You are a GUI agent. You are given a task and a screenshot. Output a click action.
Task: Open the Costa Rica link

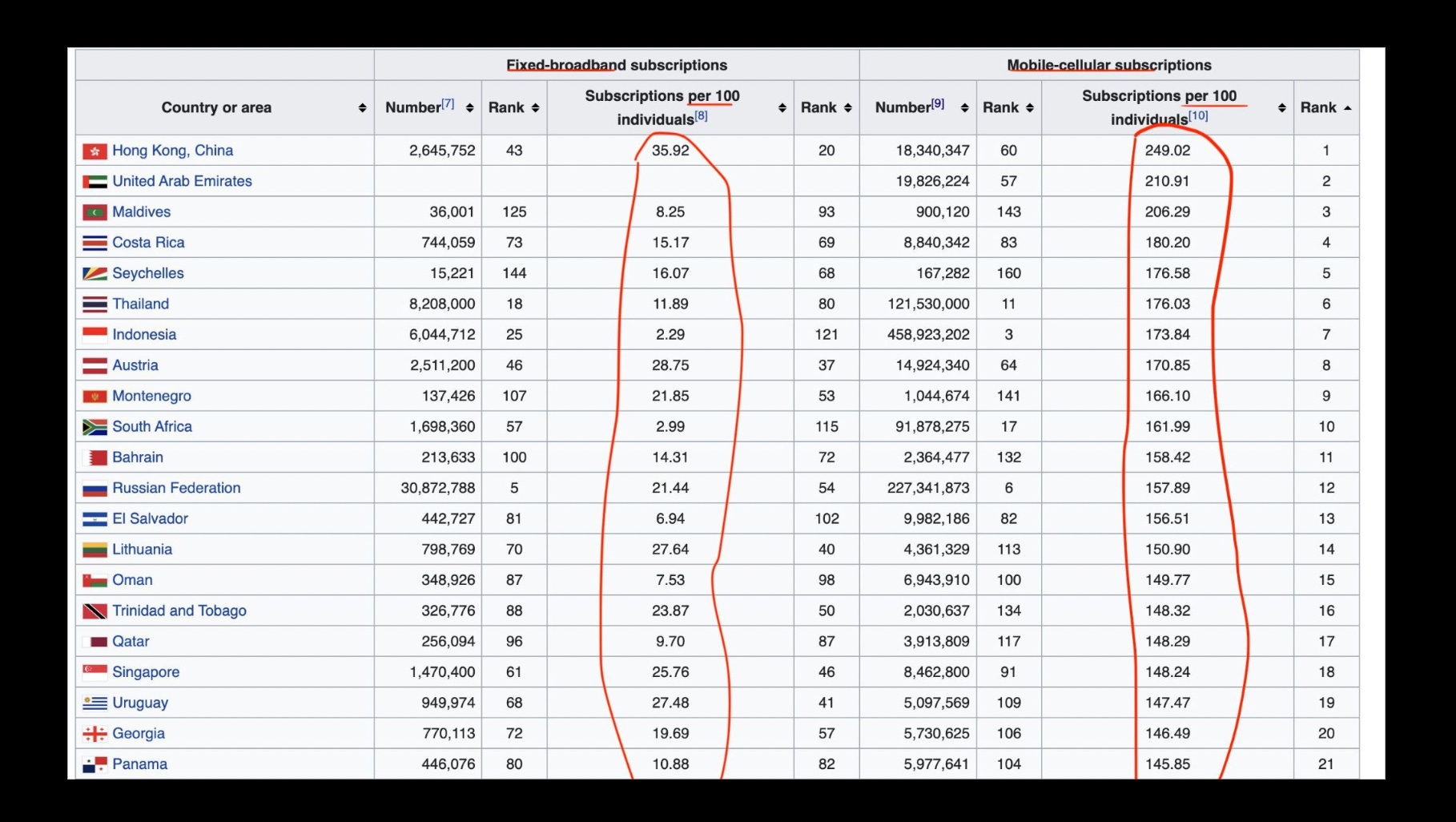148,243
